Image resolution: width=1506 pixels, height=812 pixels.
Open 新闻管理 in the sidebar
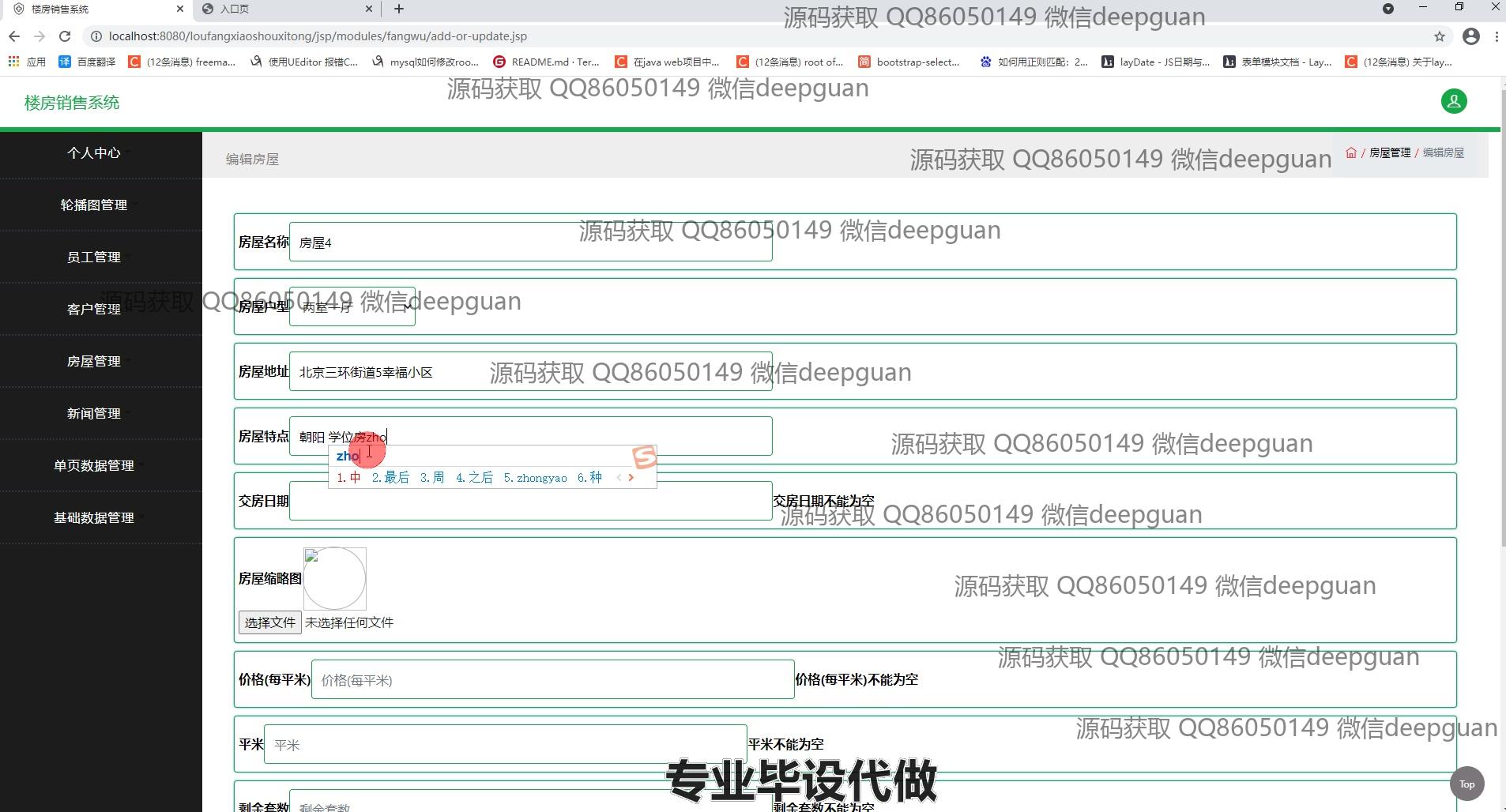(x=94, y=413)
